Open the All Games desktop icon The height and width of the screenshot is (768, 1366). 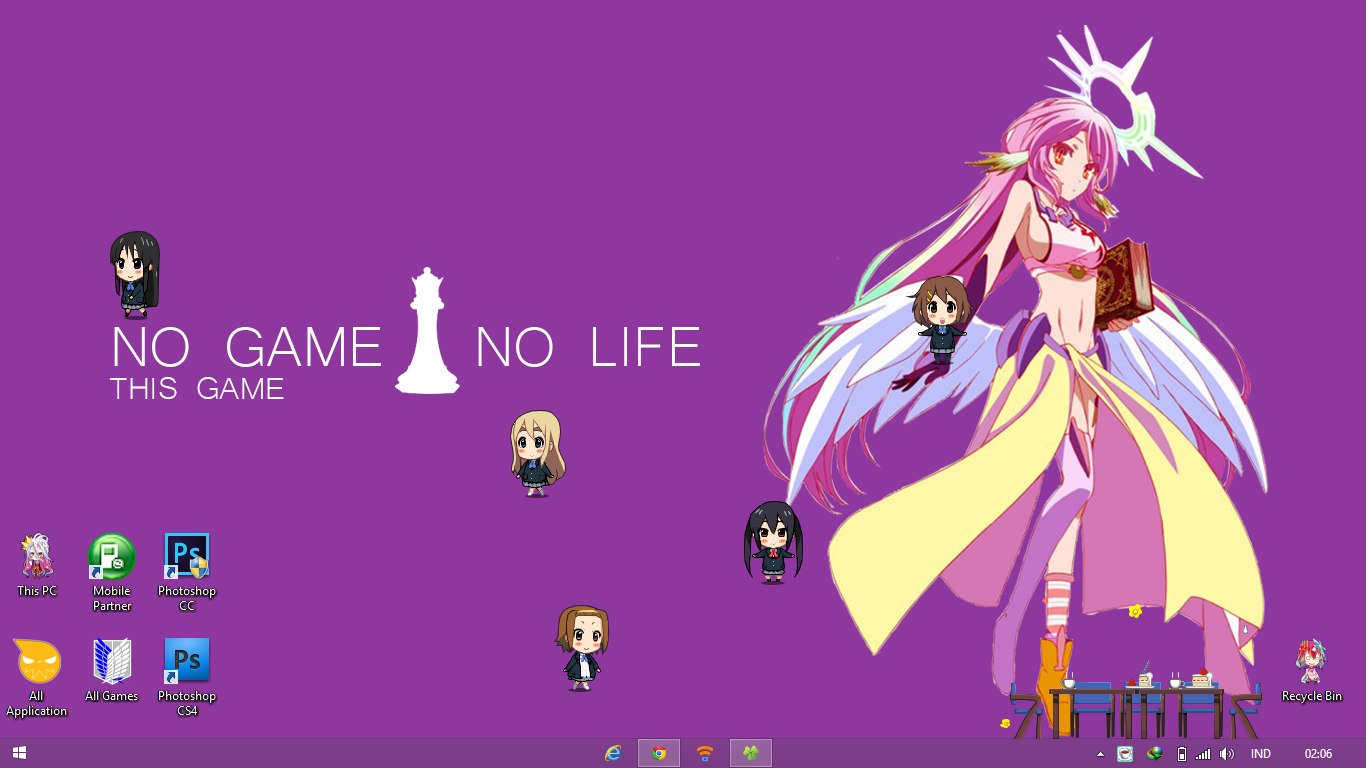112,670
